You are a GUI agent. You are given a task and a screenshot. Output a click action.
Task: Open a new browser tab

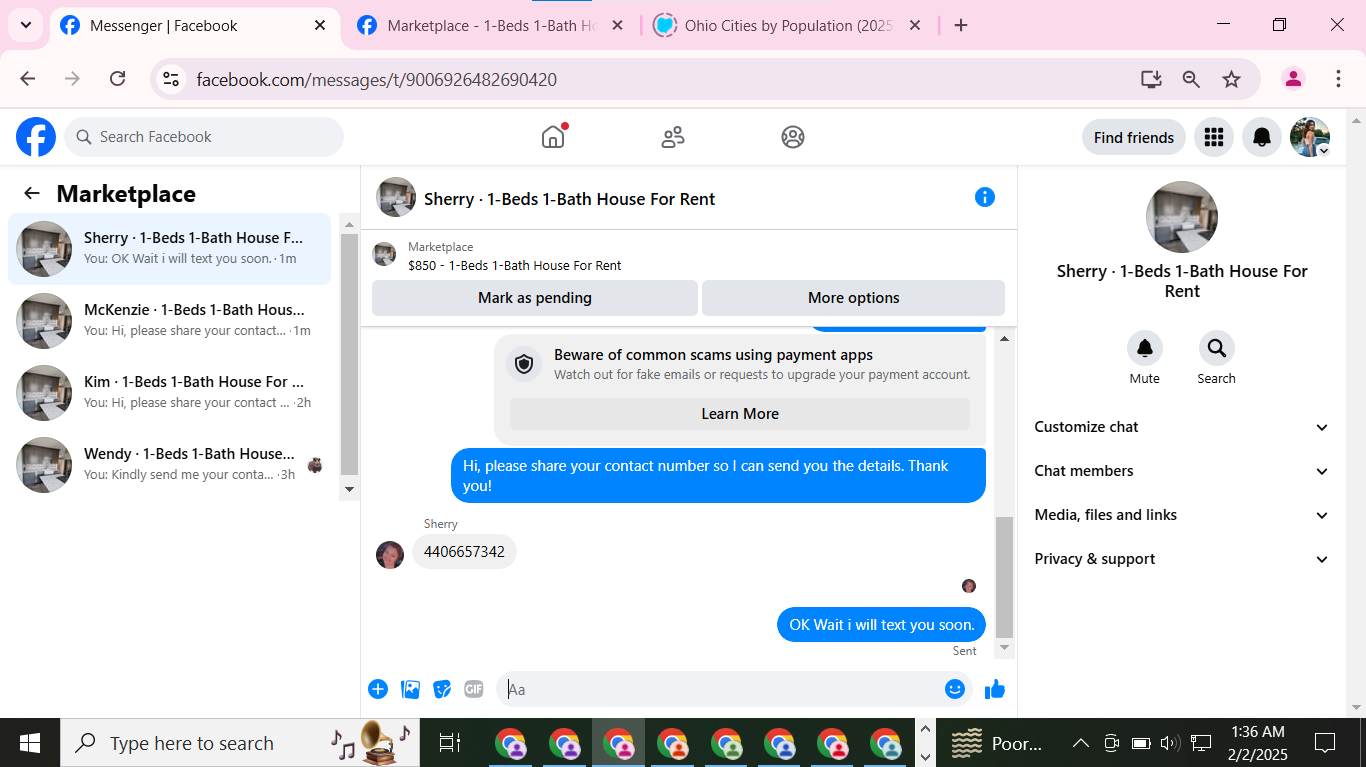[x=961, y=25]
